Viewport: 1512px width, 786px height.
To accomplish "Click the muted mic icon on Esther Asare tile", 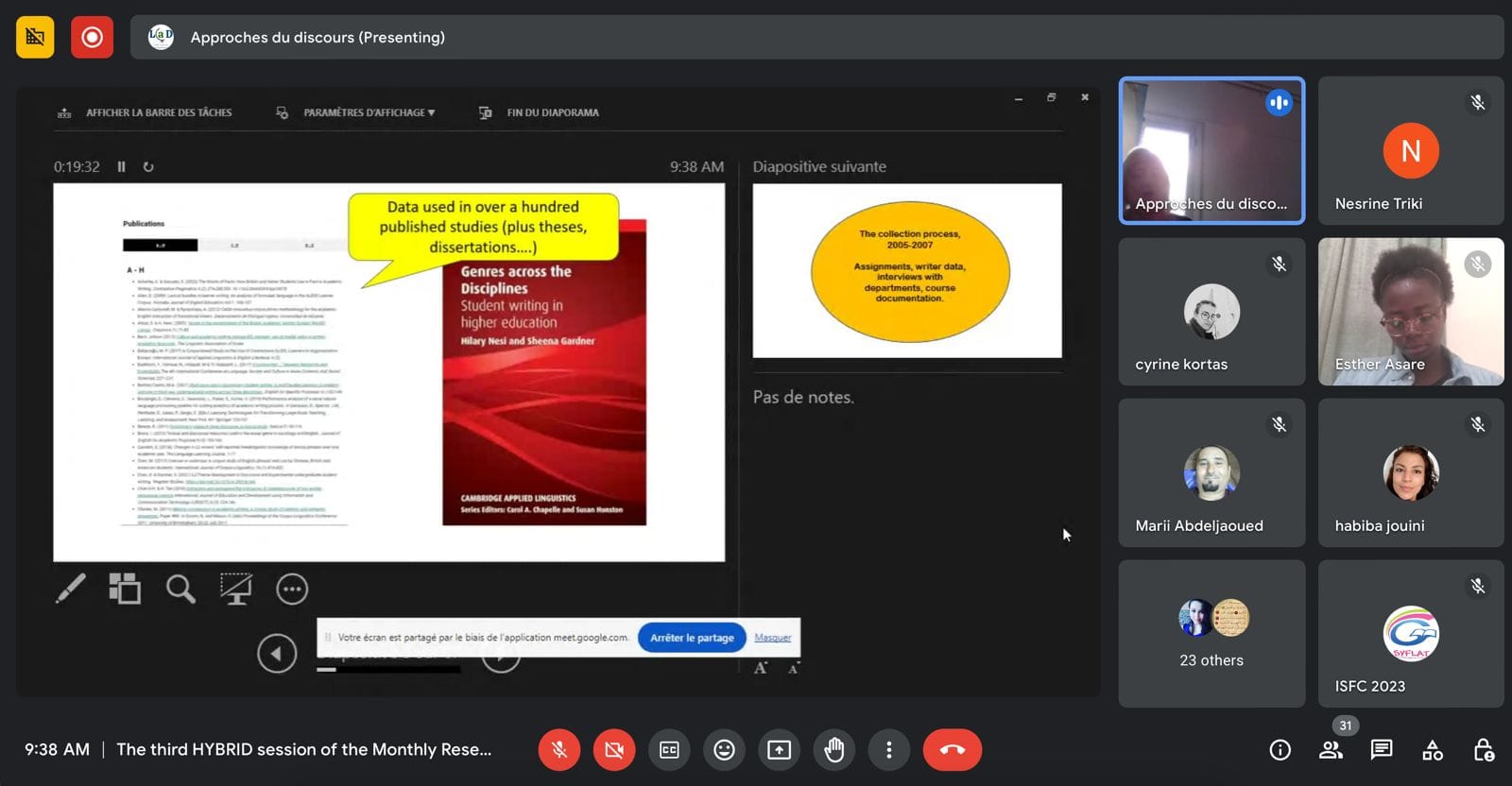I will point(1478,265).
